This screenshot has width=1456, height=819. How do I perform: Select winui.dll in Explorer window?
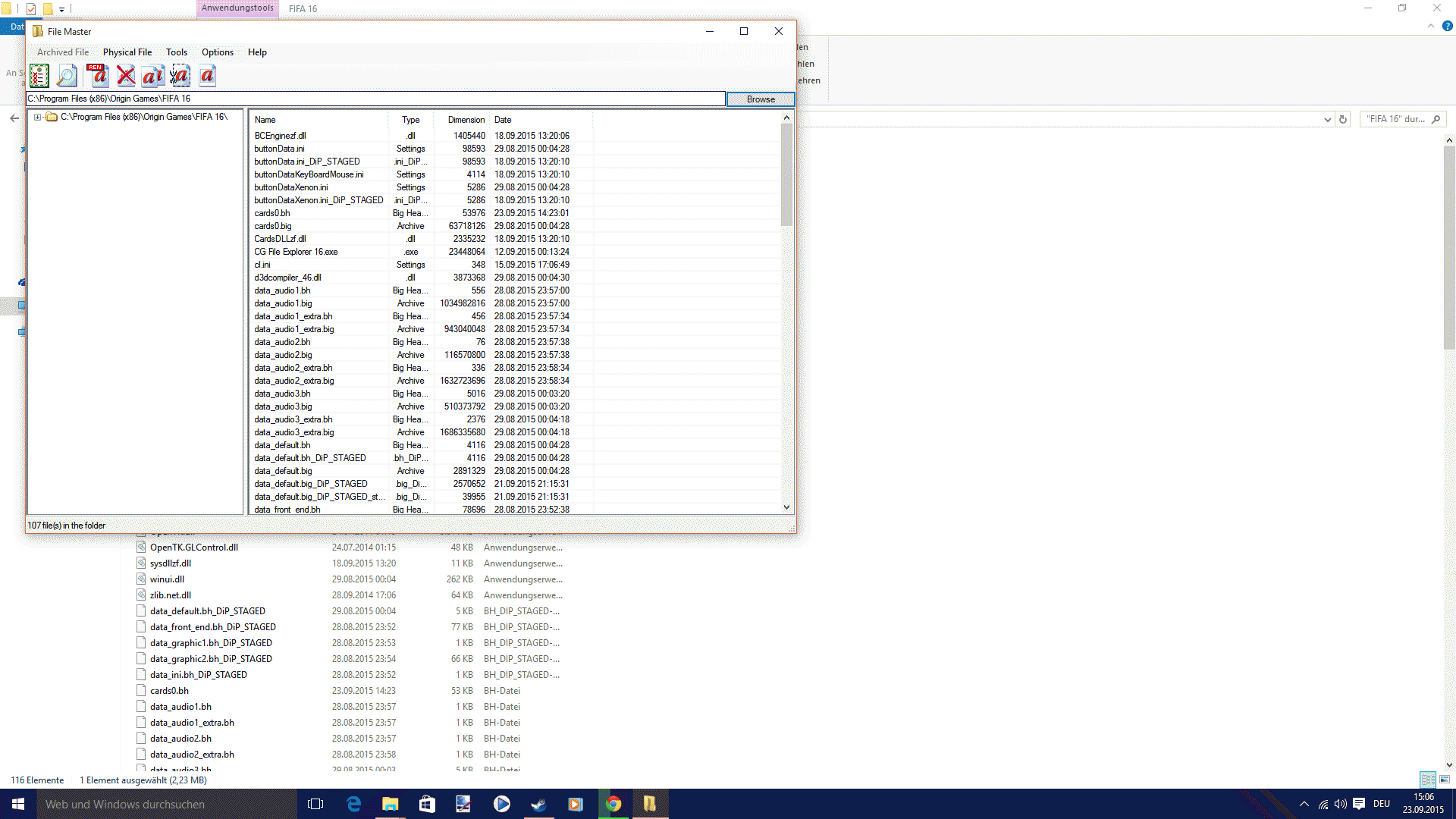pos(167,579)
